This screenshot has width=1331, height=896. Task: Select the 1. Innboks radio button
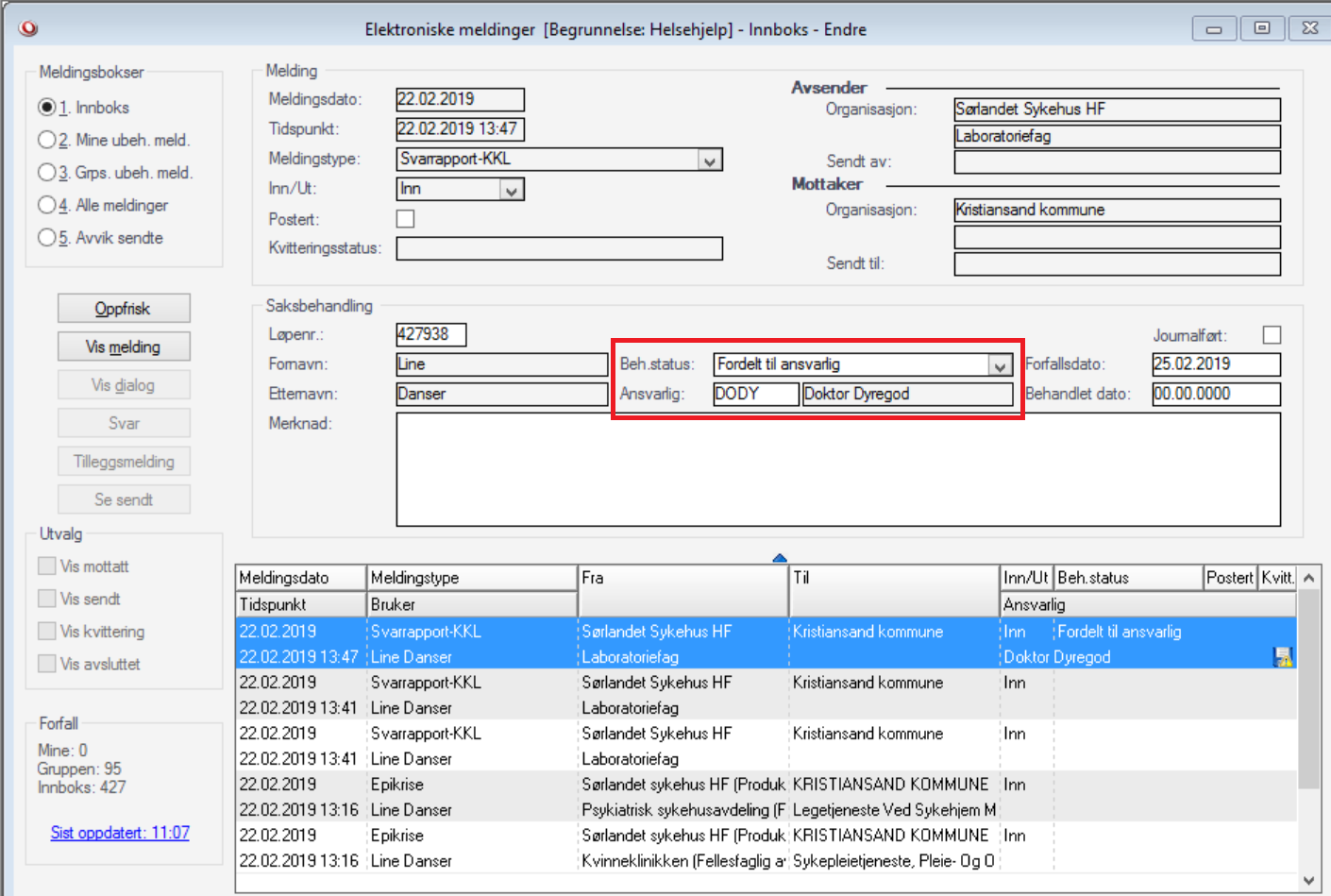coord(46,108)
